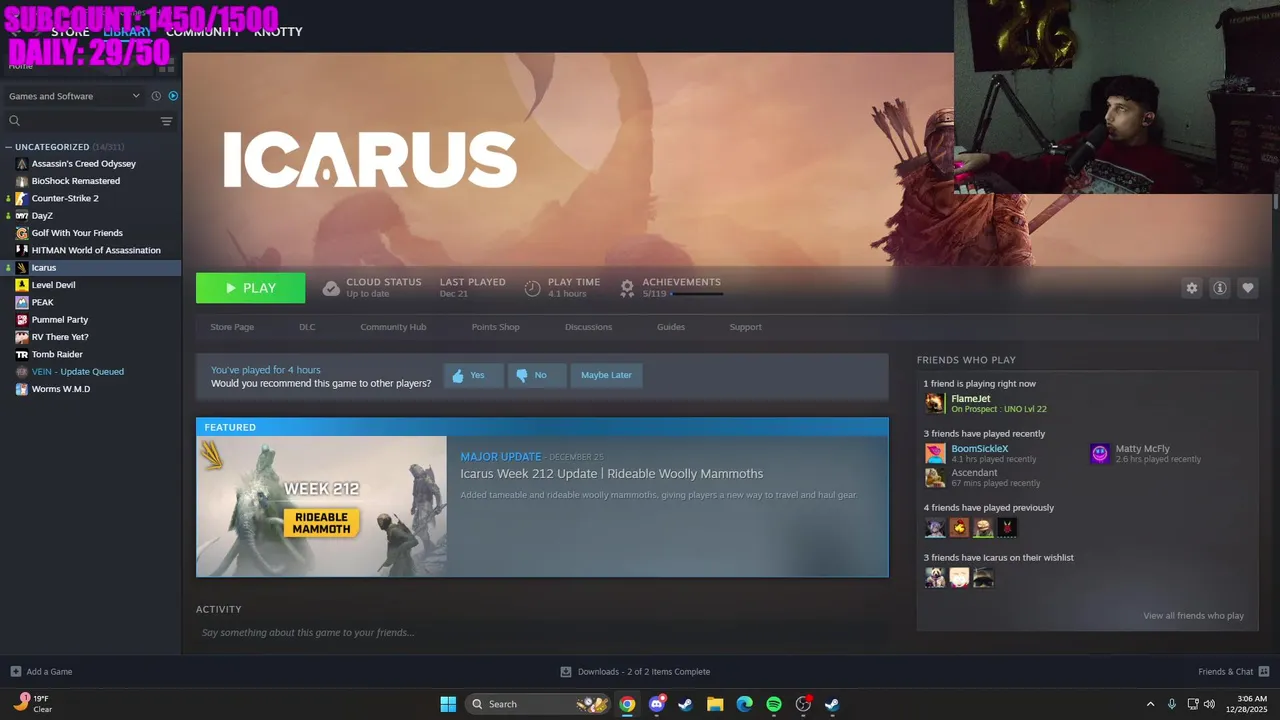Open the Icarus Store Page tab
This screenshot has height=720, width=1280.
pyautogui.click(x=232, y=327)
